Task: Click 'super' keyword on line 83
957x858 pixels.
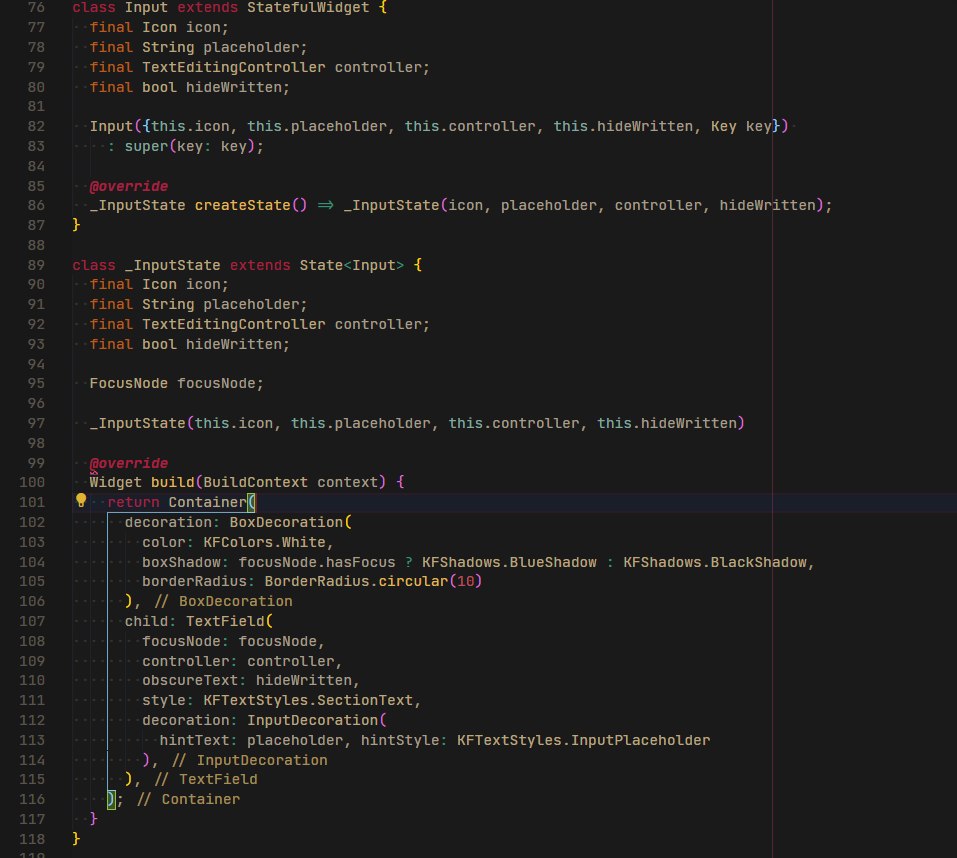Action: 146,146
